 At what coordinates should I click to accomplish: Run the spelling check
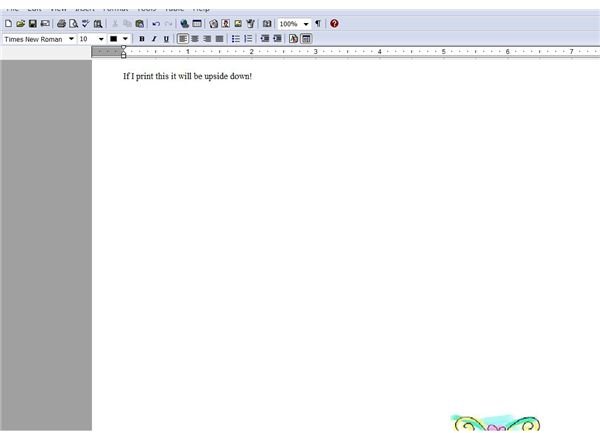tap(85, 24)
